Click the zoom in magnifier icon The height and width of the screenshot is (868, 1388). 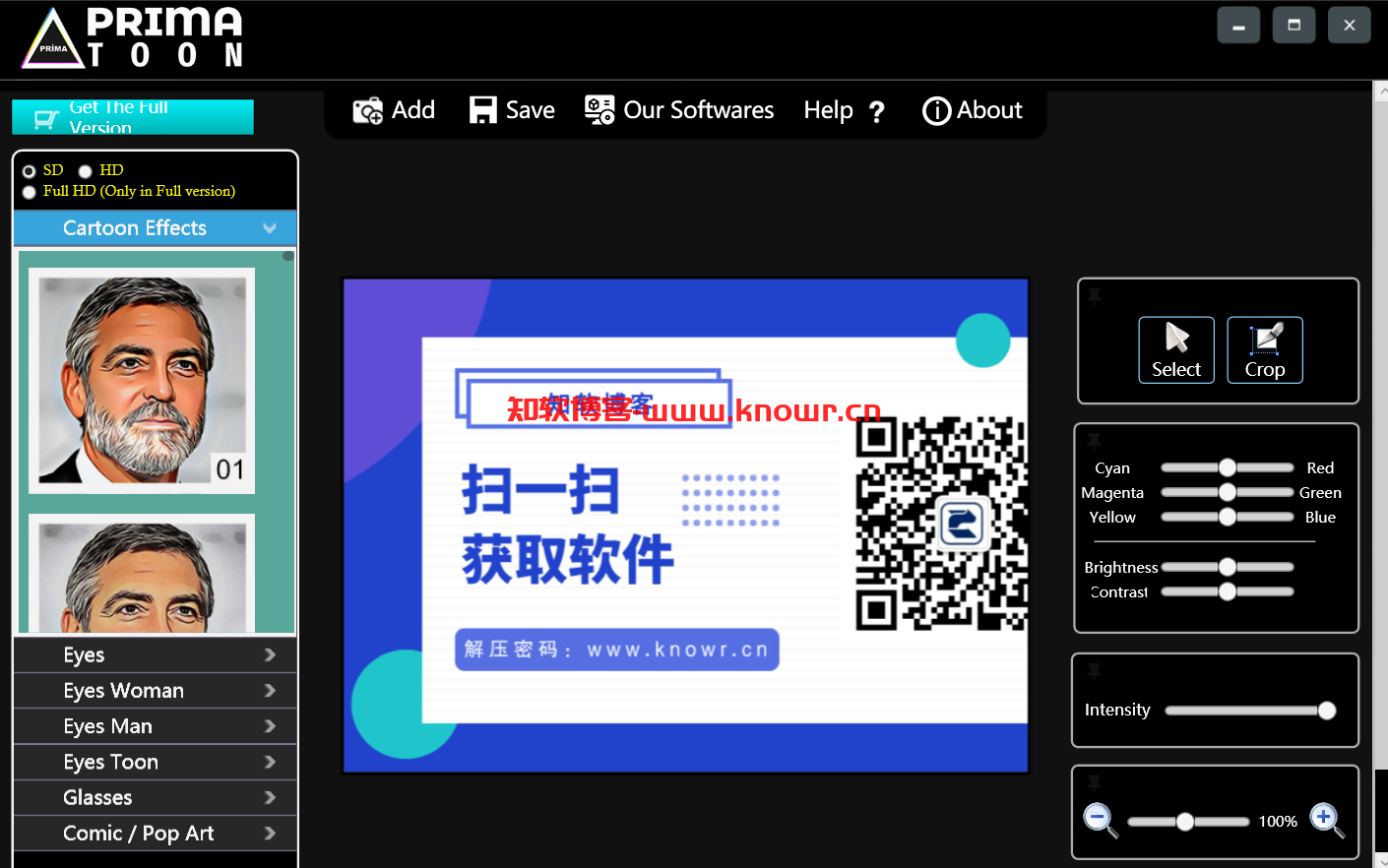[x=1327, y=820]
